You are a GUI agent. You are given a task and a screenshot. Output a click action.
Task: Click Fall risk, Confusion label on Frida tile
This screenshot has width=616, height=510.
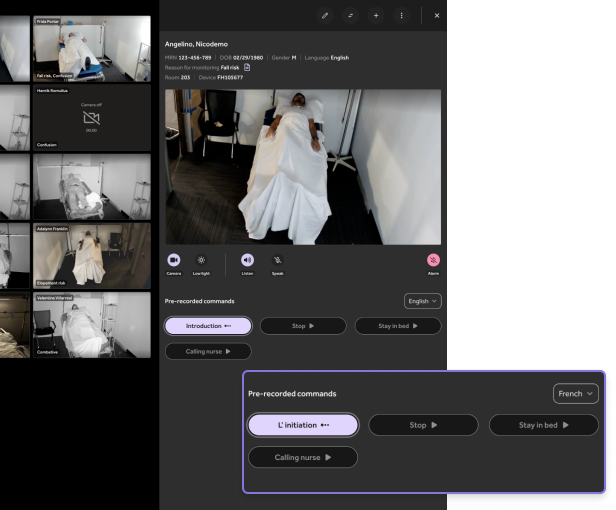54,75
